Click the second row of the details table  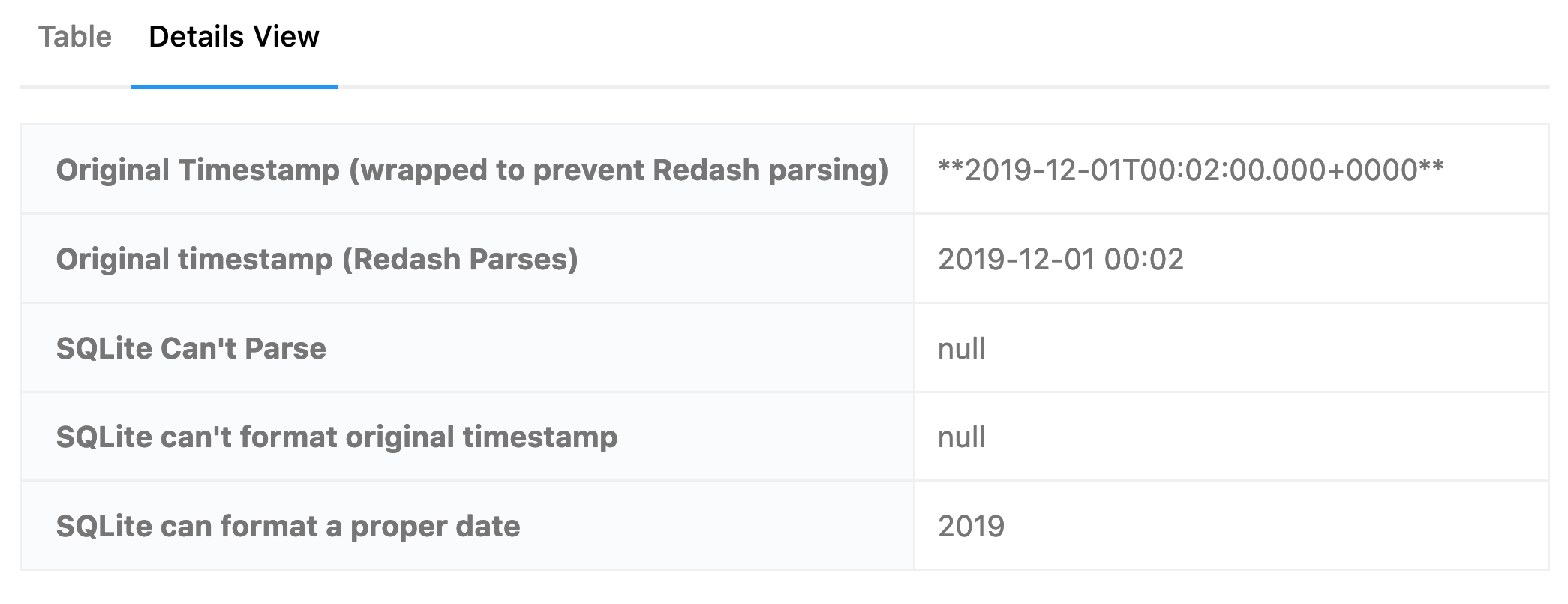coord(784,259)
